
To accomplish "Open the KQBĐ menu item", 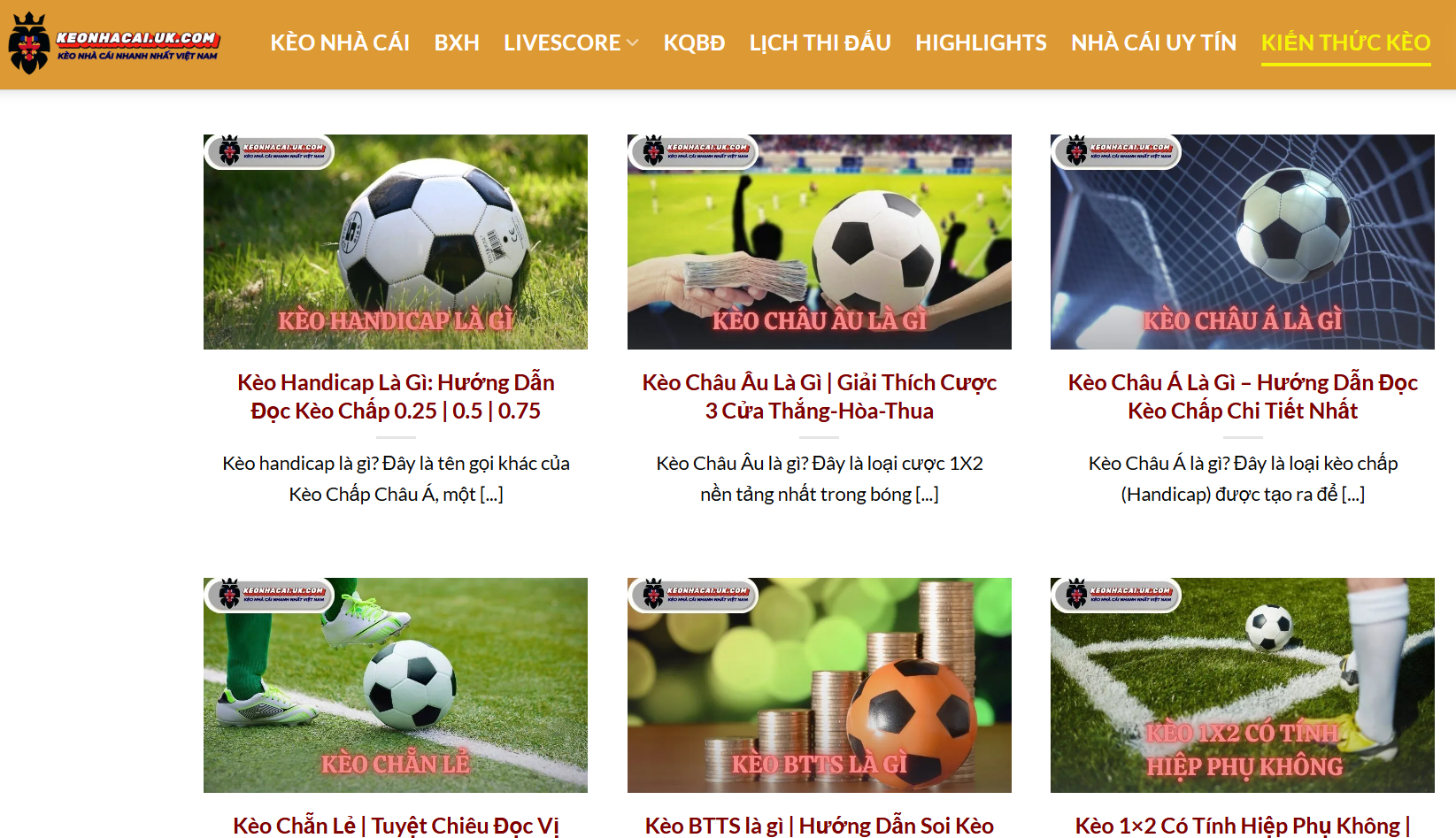I will coord(694,42).
